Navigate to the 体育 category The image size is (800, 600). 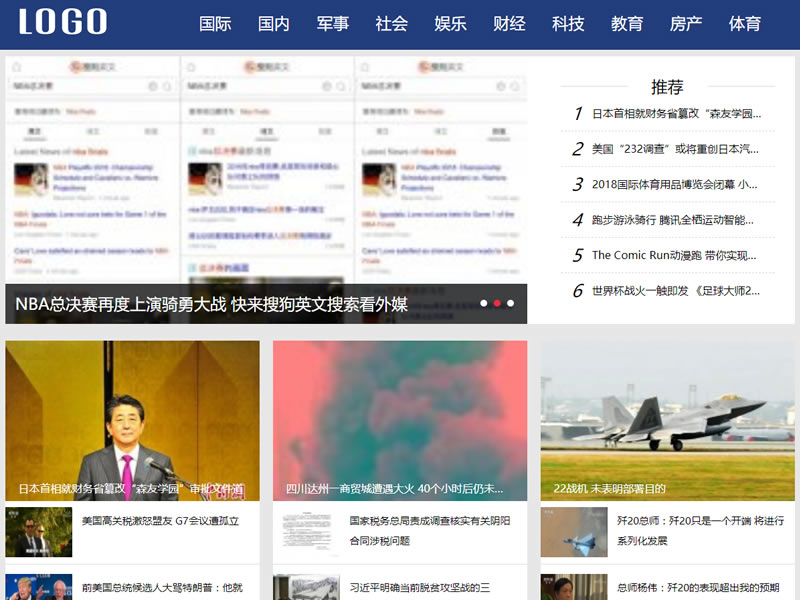(x=745, y=24)
